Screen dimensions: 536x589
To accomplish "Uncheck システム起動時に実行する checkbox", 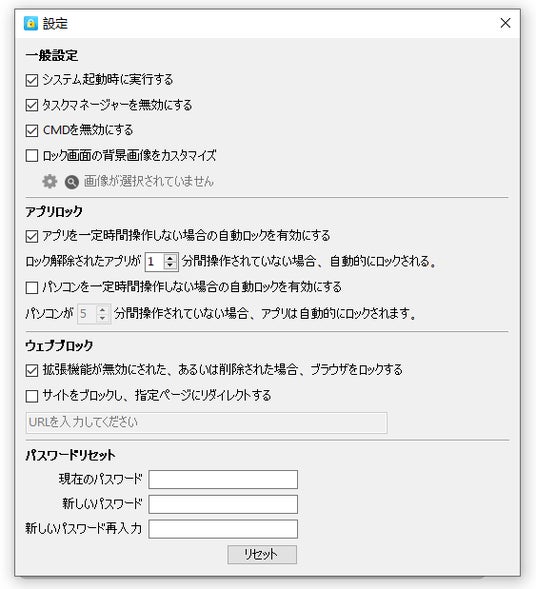I will click(x=32, y=80).
